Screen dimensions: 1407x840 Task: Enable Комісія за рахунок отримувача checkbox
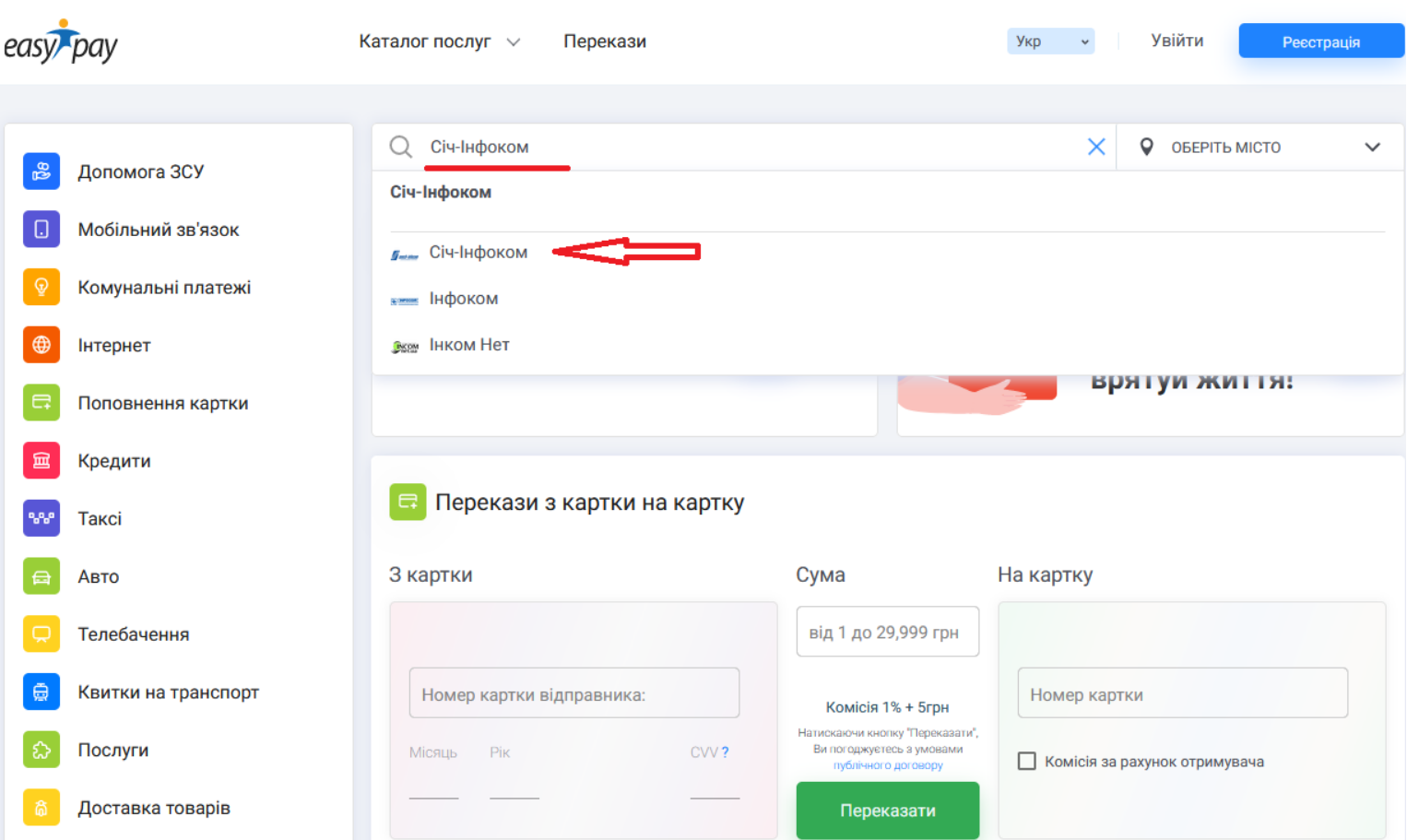pyautogui.click(x=1026, y=762)
